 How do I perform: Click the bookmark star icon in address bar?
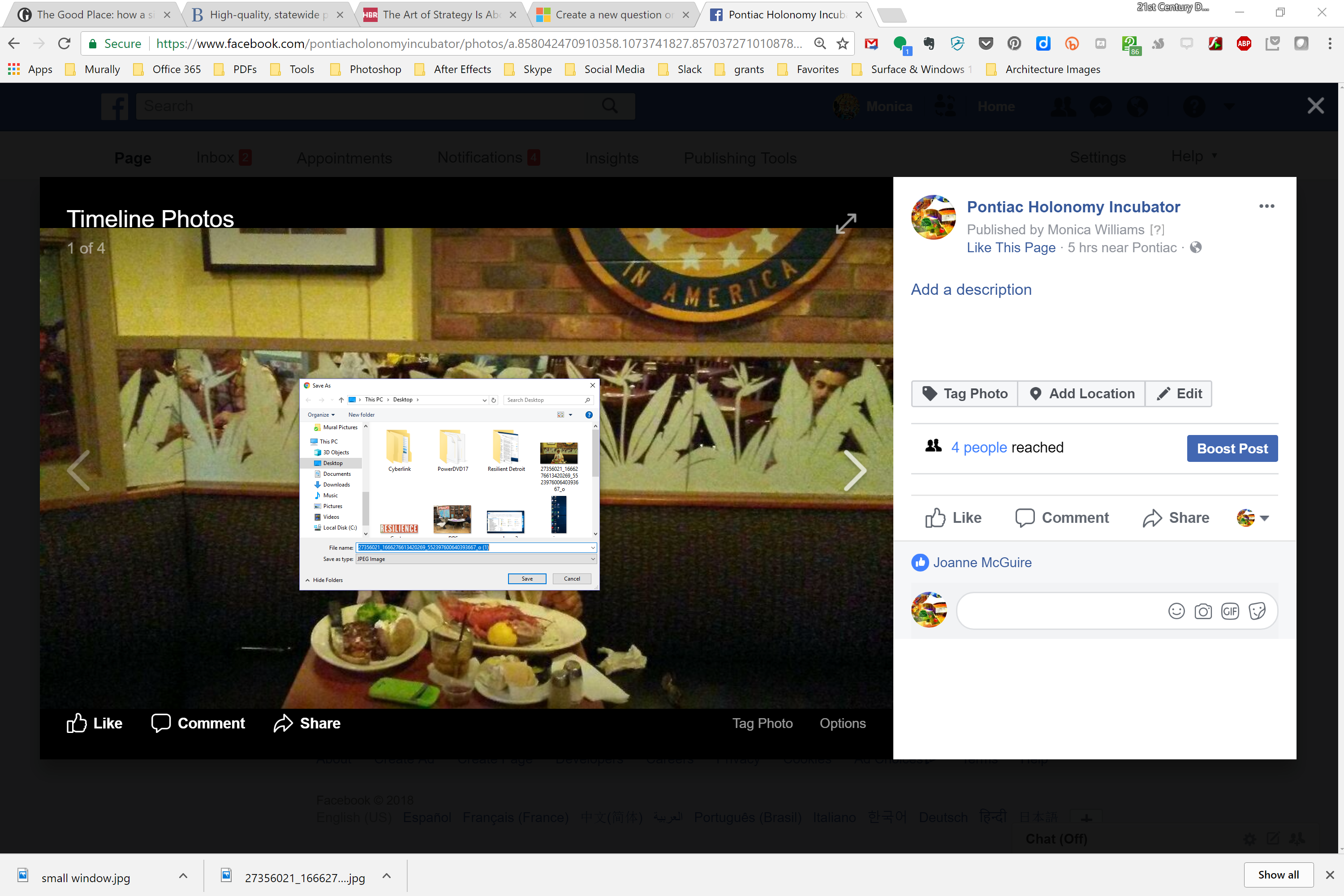click(x=842, y=43)
